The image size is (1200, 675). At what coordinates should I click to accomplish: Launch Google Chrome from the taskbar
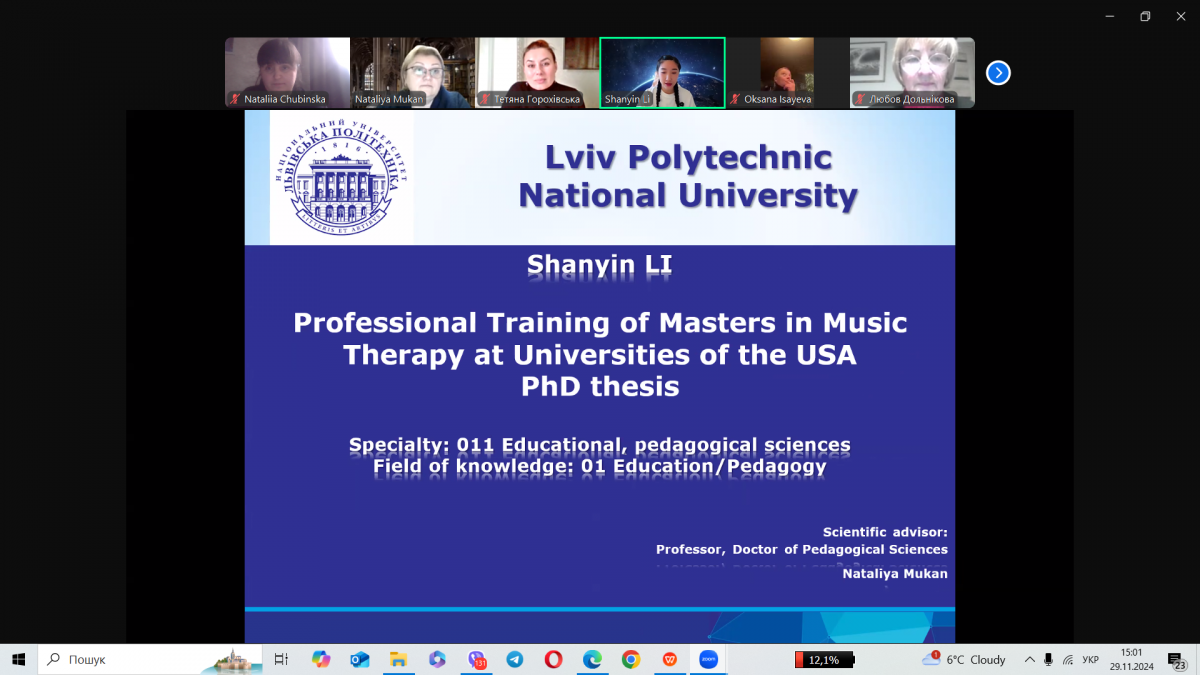click(631, 660)
